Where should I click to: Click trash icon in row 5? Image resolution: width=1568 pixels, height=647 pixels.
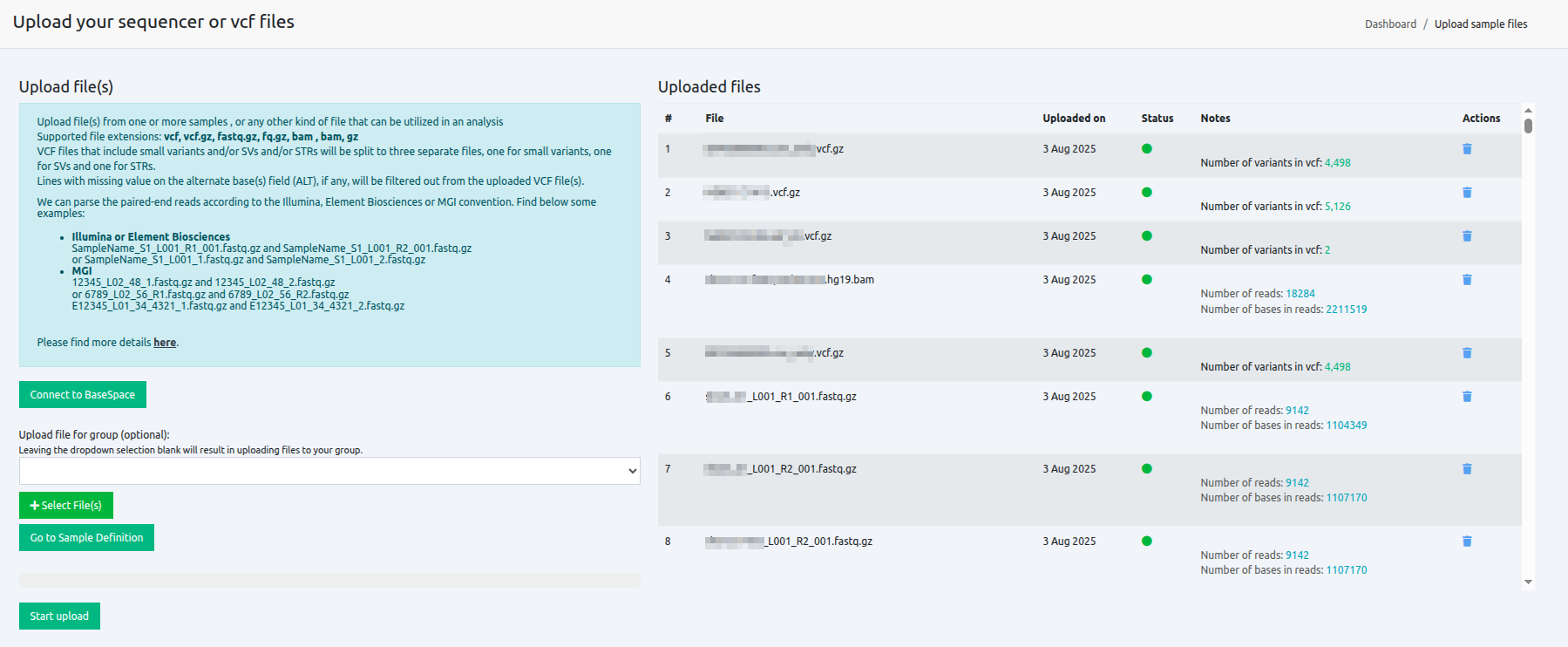click(x=1467, y=353)
